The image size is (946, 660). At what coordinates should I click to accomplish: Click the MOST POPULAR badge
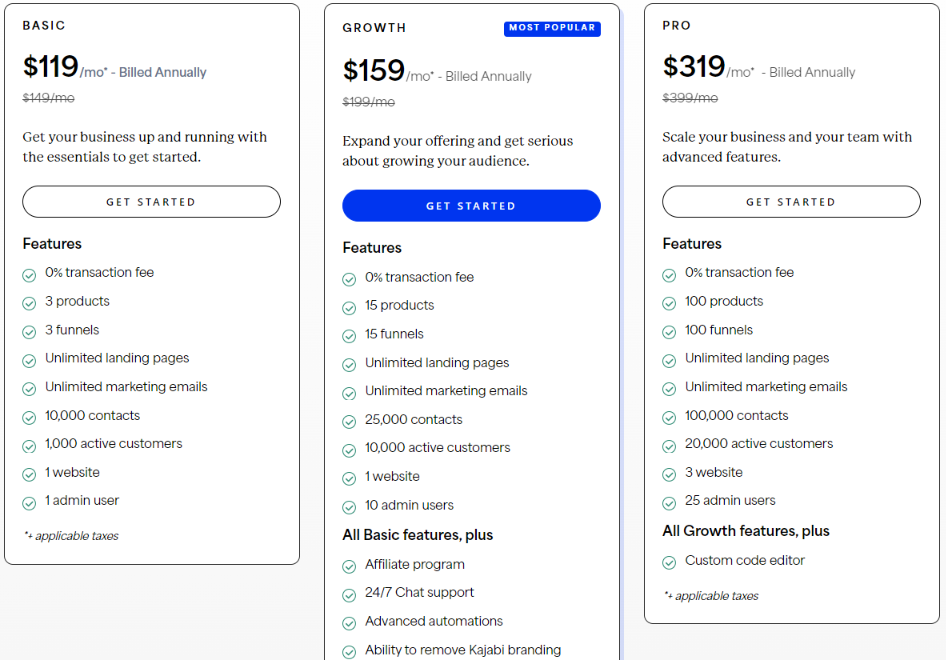(552, 28)
